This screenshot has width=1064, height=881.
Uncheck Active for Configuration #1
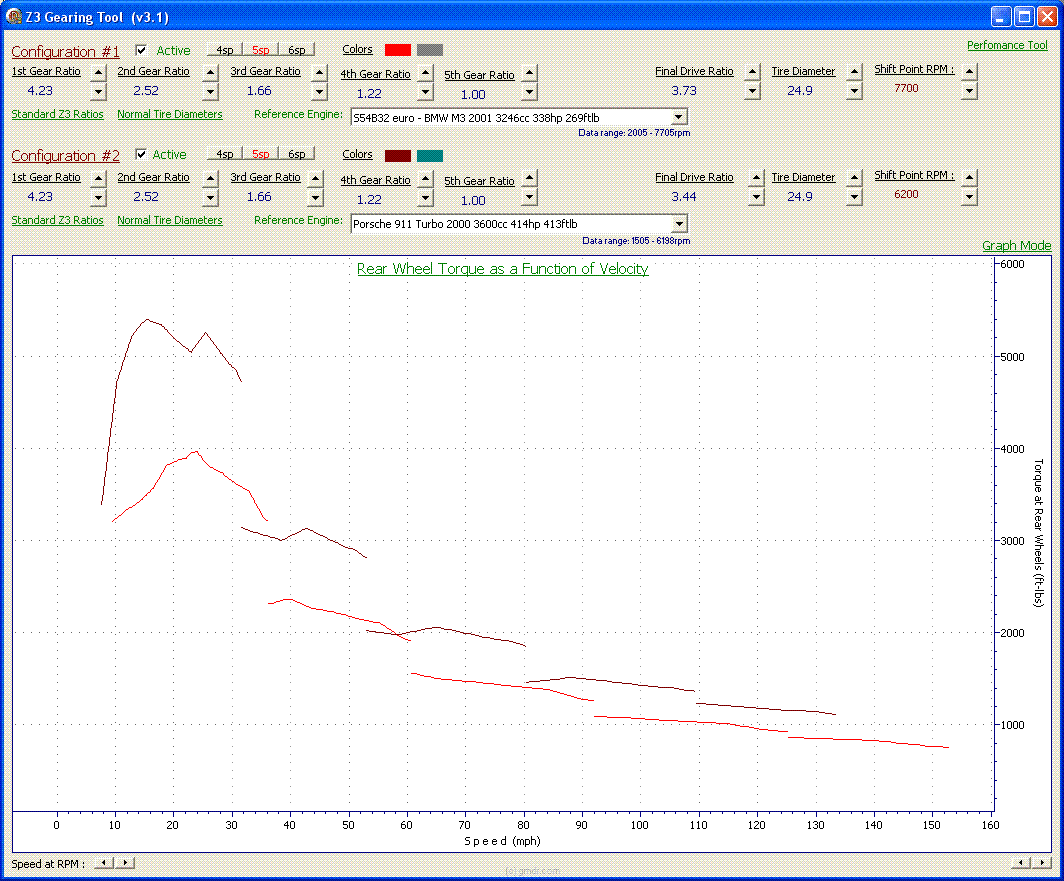click(141, 50)
